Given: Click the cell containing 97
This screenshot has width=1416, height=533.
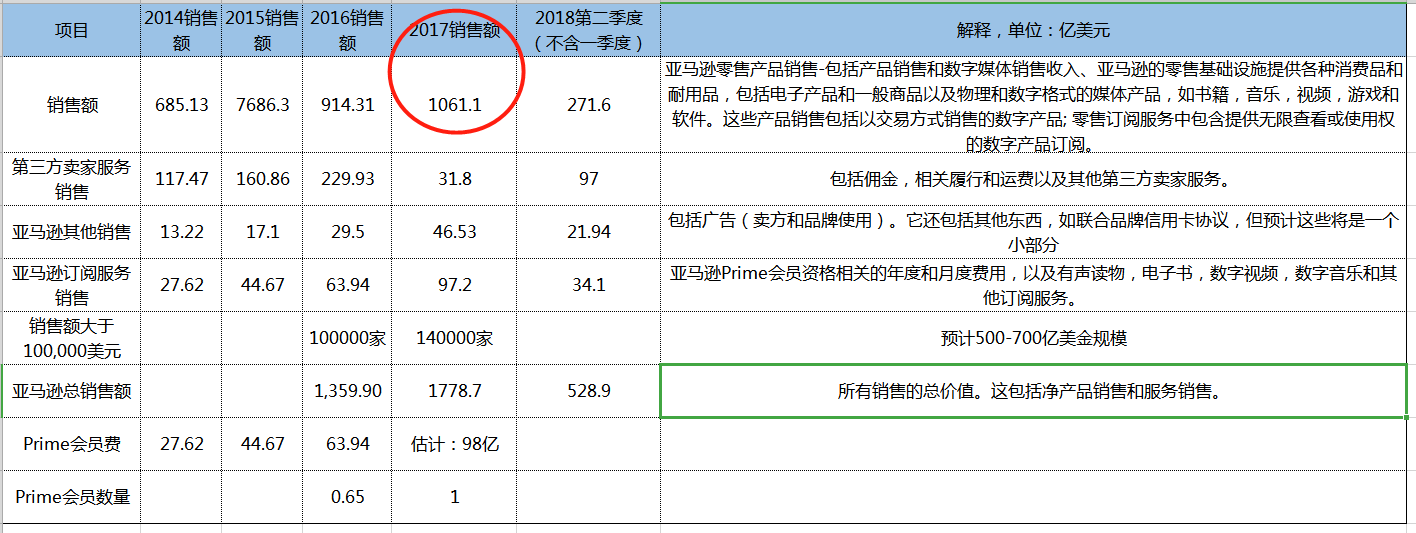Looking at the screenshot, I should pos(588,179).
